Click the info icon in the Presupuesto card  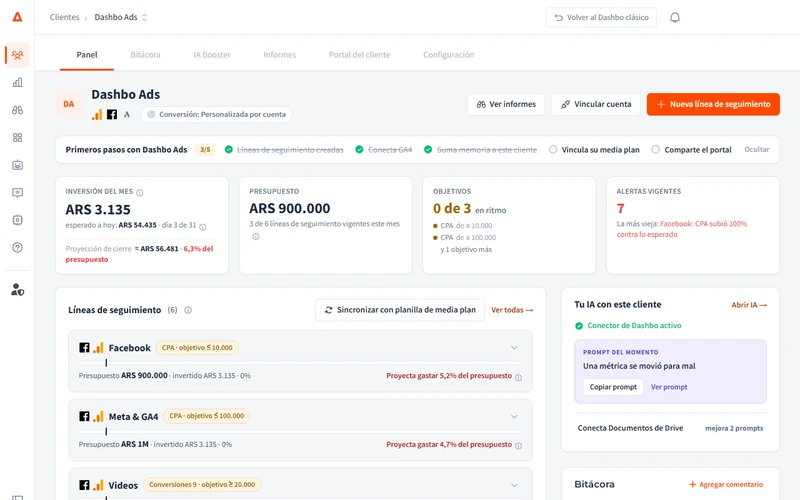coord(256,237)
